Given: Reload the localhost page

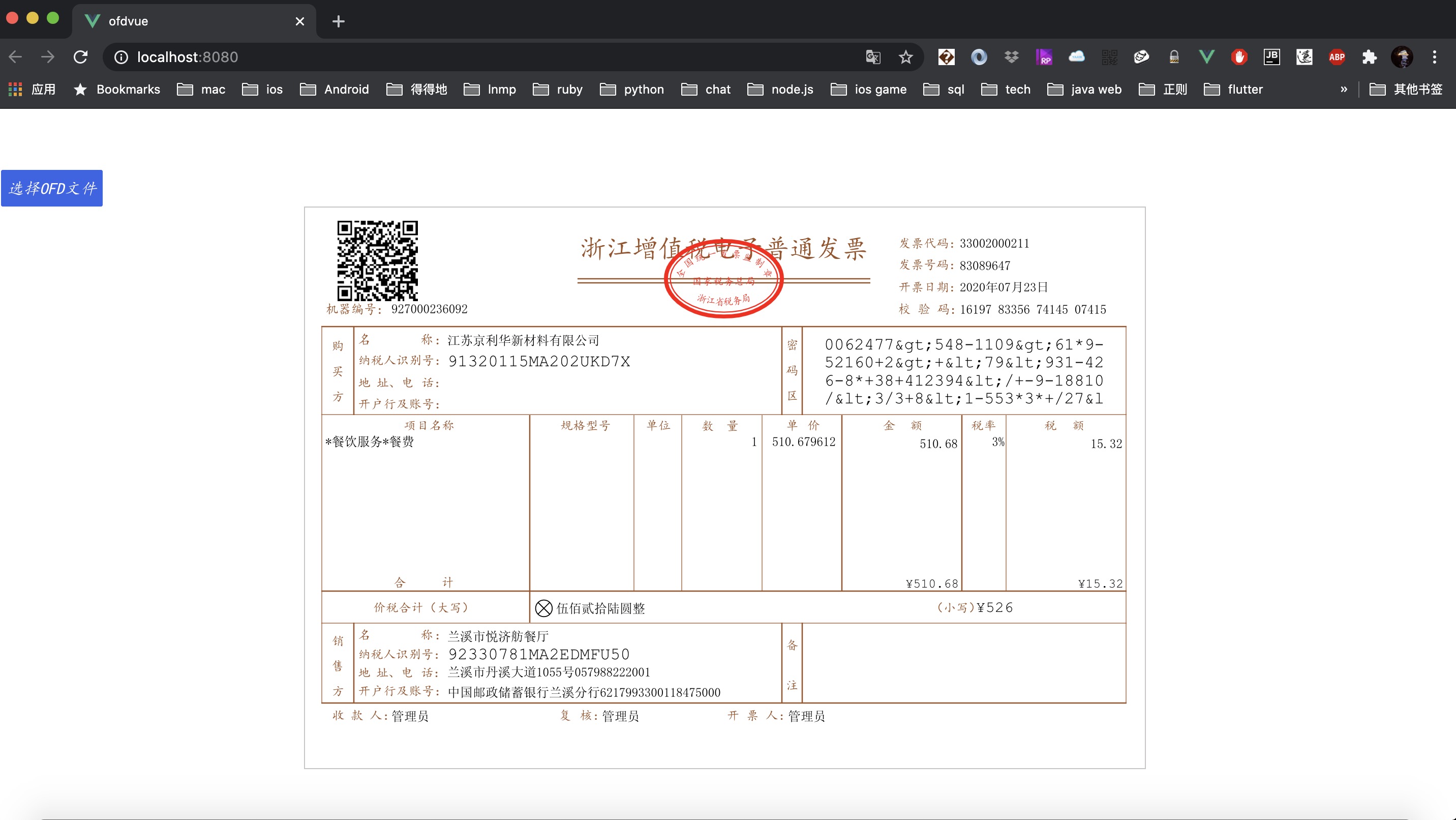Looking at the screenshot, I should point(81,56).
